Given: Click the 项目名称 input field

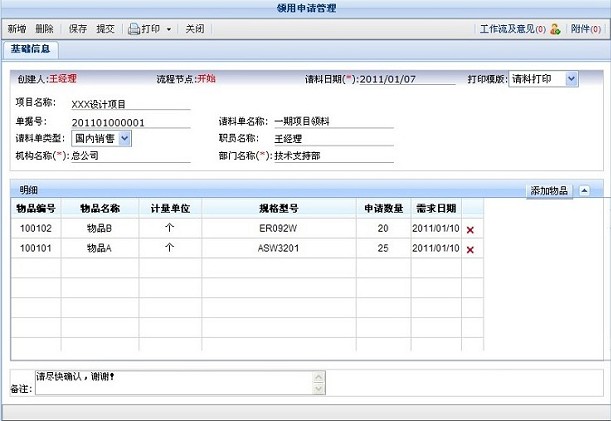Looking at the screenshot, I should [x=130, y=102].
